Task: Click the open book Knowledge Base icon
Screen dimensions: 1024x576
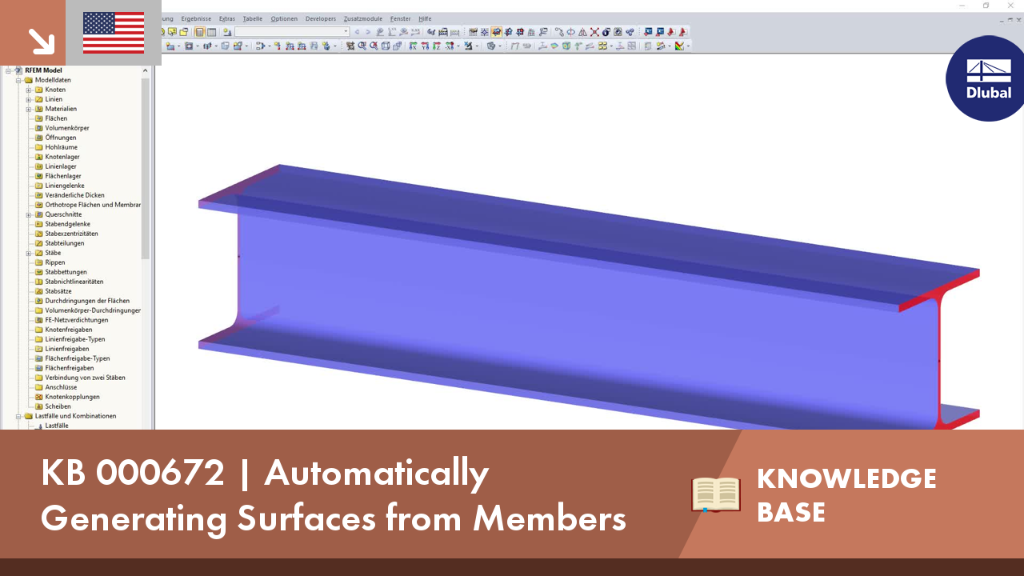Action: click(x=716, y=494)
